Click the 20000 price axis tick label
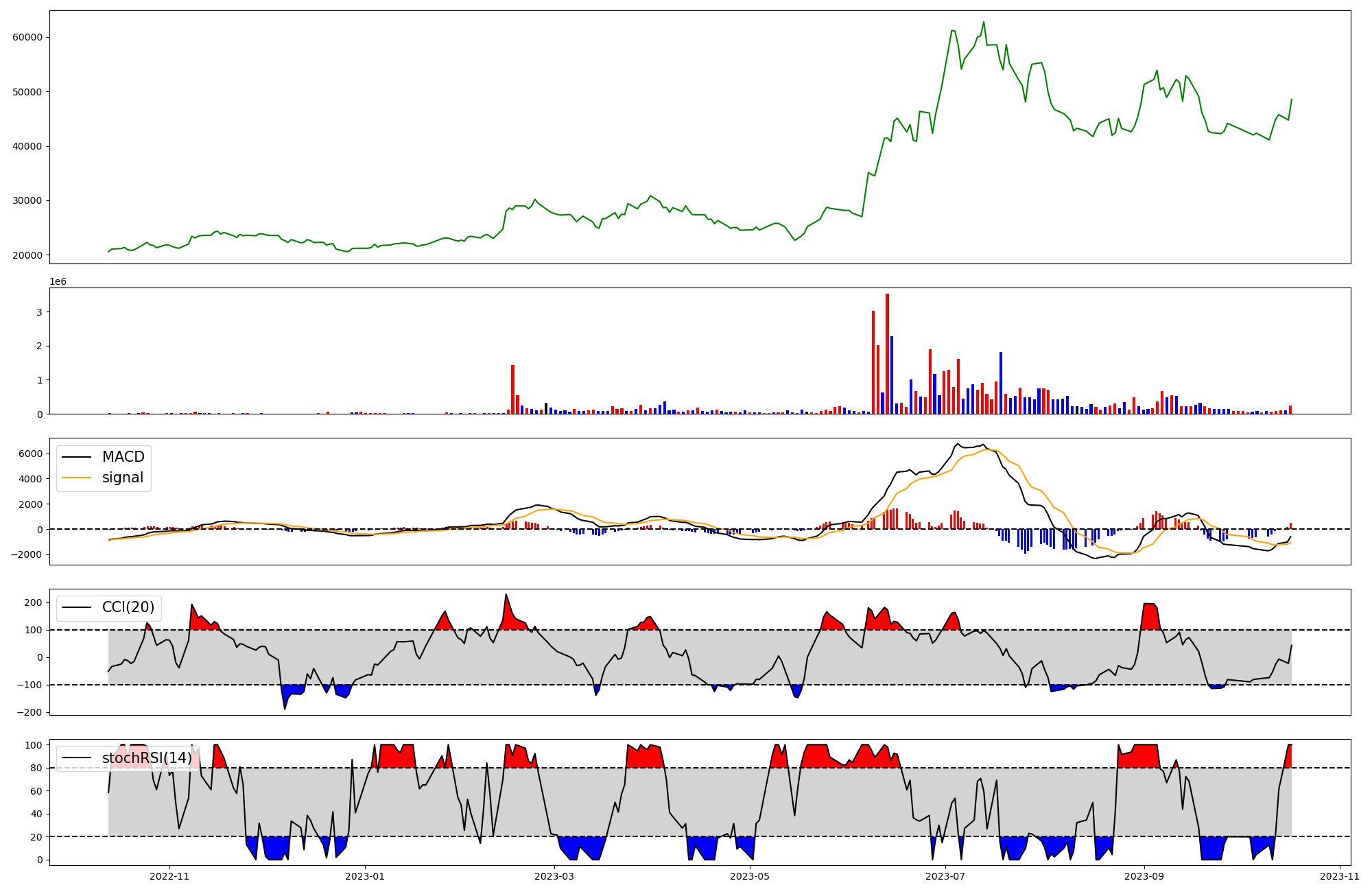 pos(27,255)
